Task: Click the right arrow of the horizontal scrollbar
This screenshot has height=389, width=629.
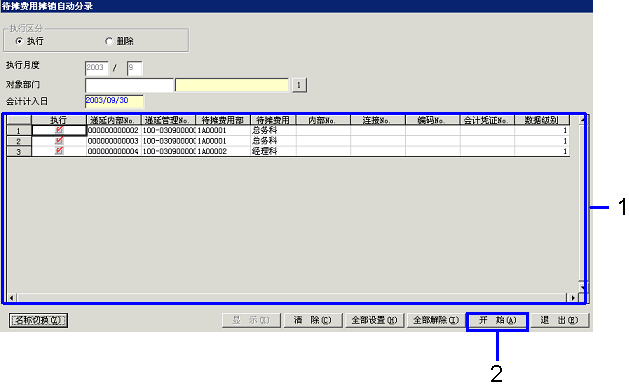Action: coord(572,298)
